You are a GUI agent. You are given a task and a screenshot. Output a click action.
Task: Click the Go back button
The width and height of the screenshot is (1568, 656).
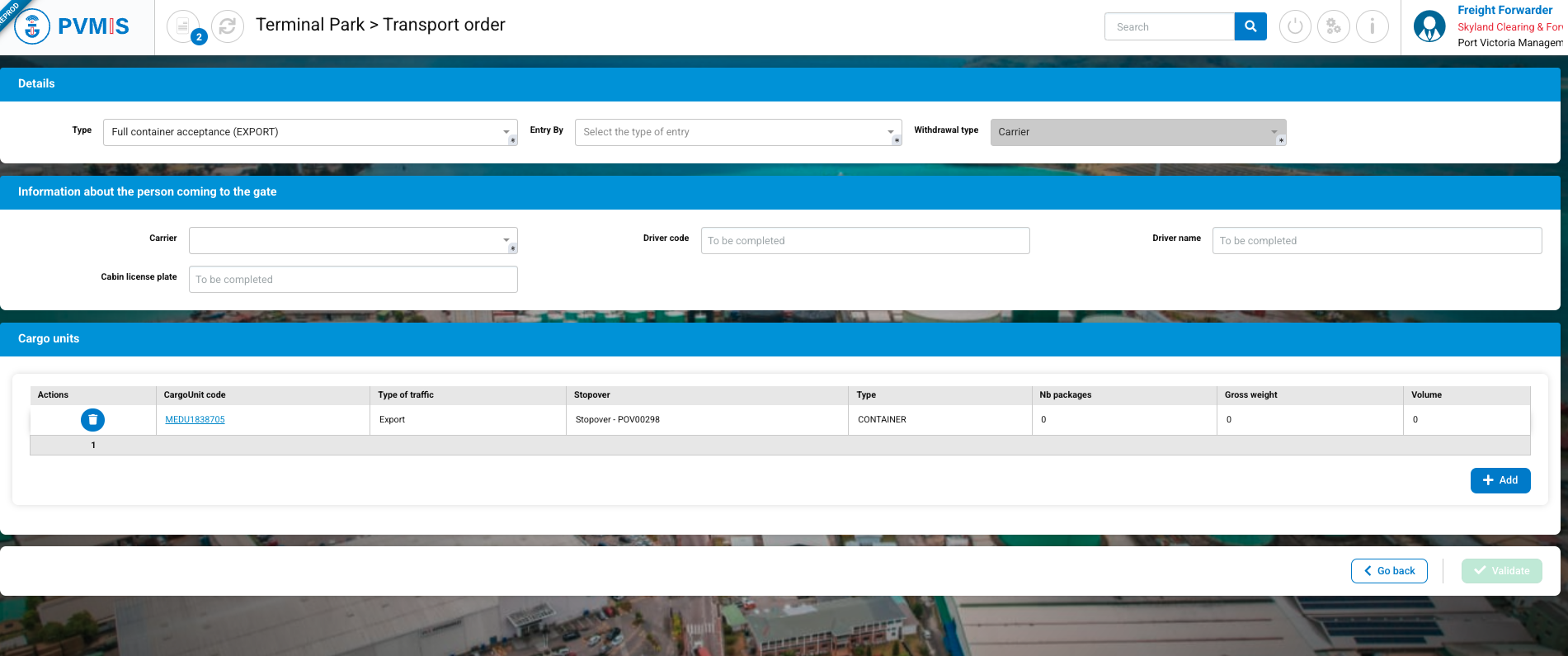(1389, 571)
